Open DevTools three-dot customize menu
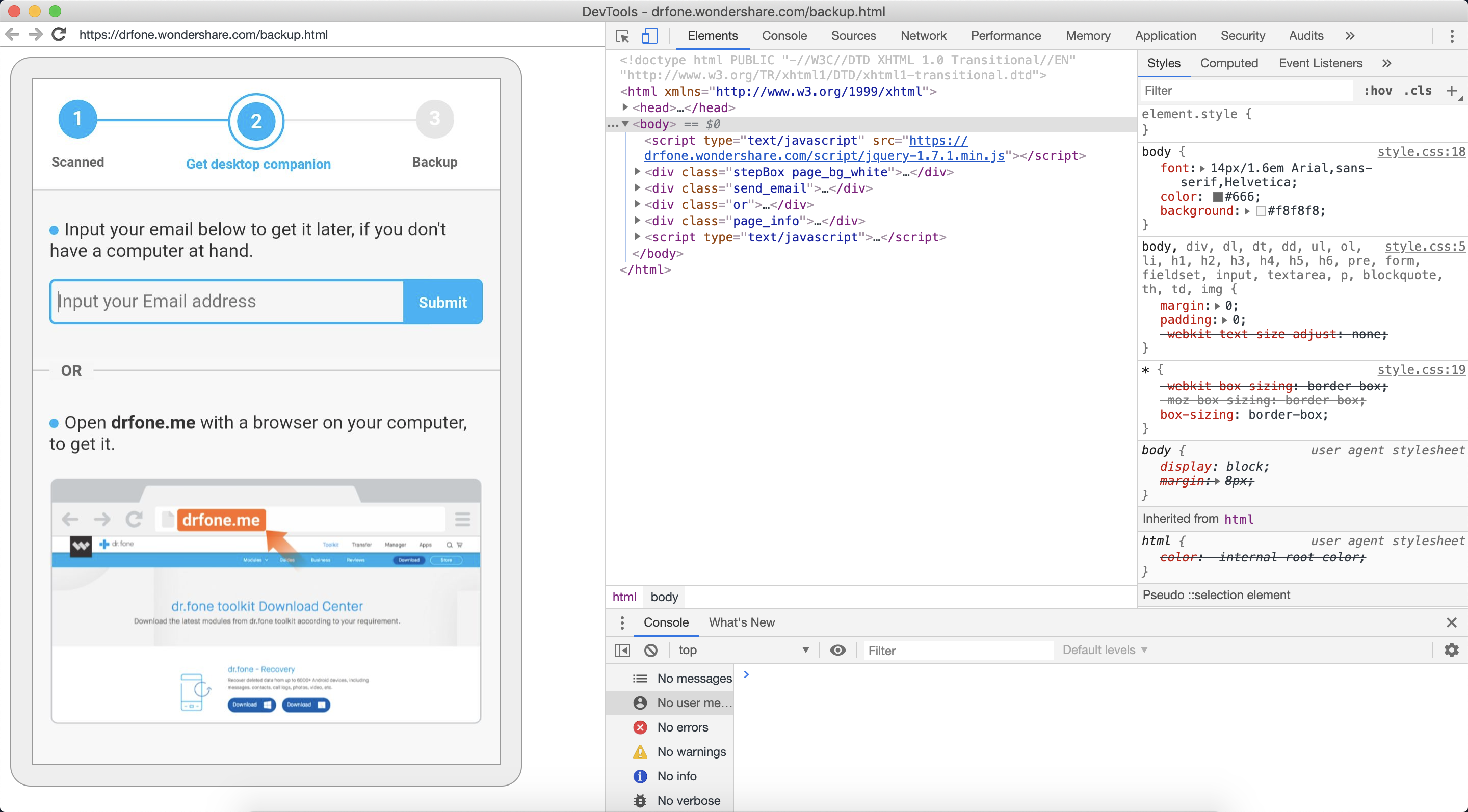This screenshot has width=1468, height=812. tap(1452, 36)
